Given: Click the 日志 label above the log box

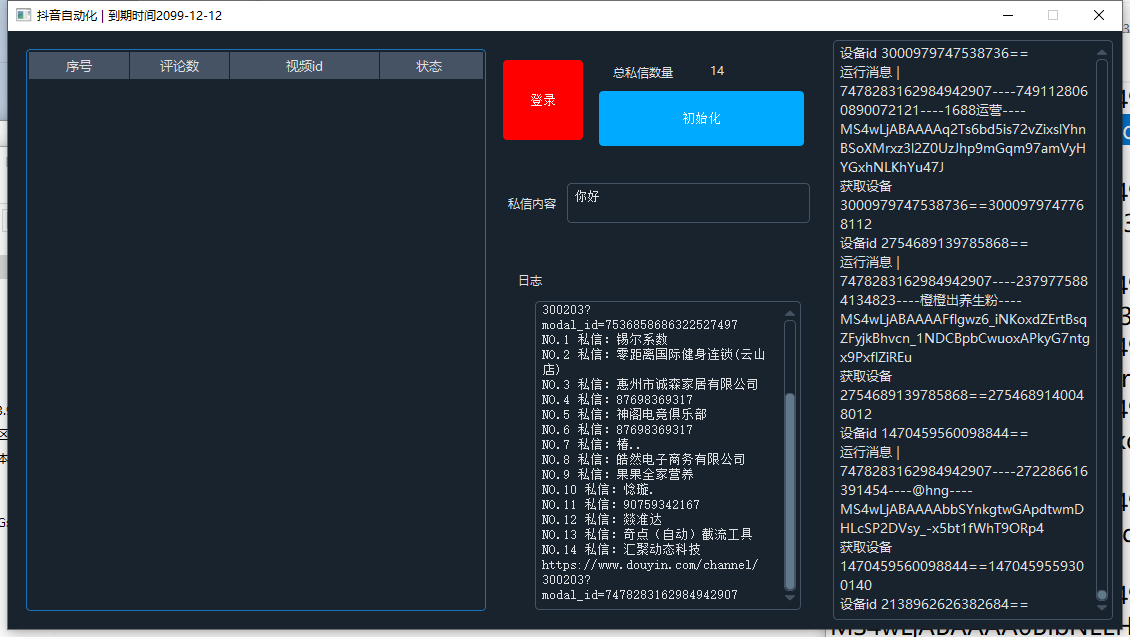Looking at the screenshot, I should coord(530,280).
